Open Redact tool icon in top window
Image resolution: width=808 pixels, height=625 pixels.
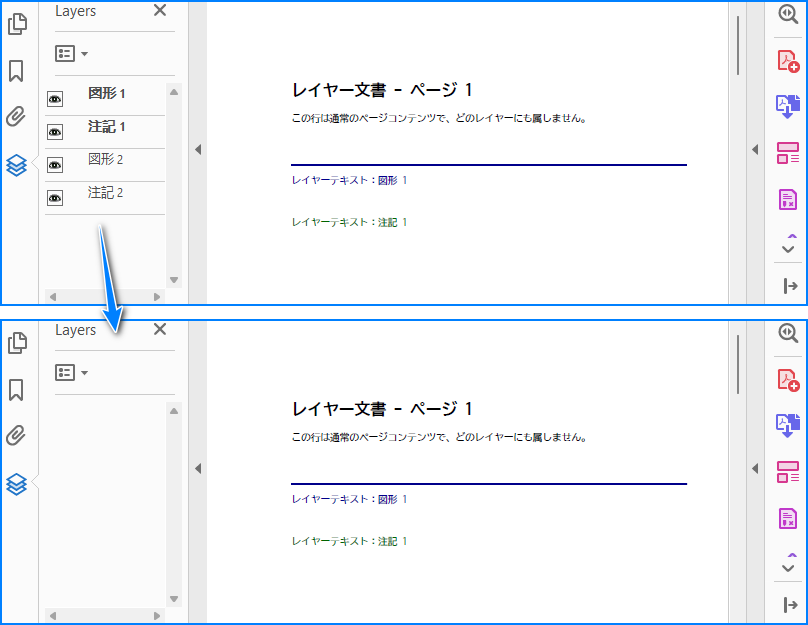pos(788,199)
